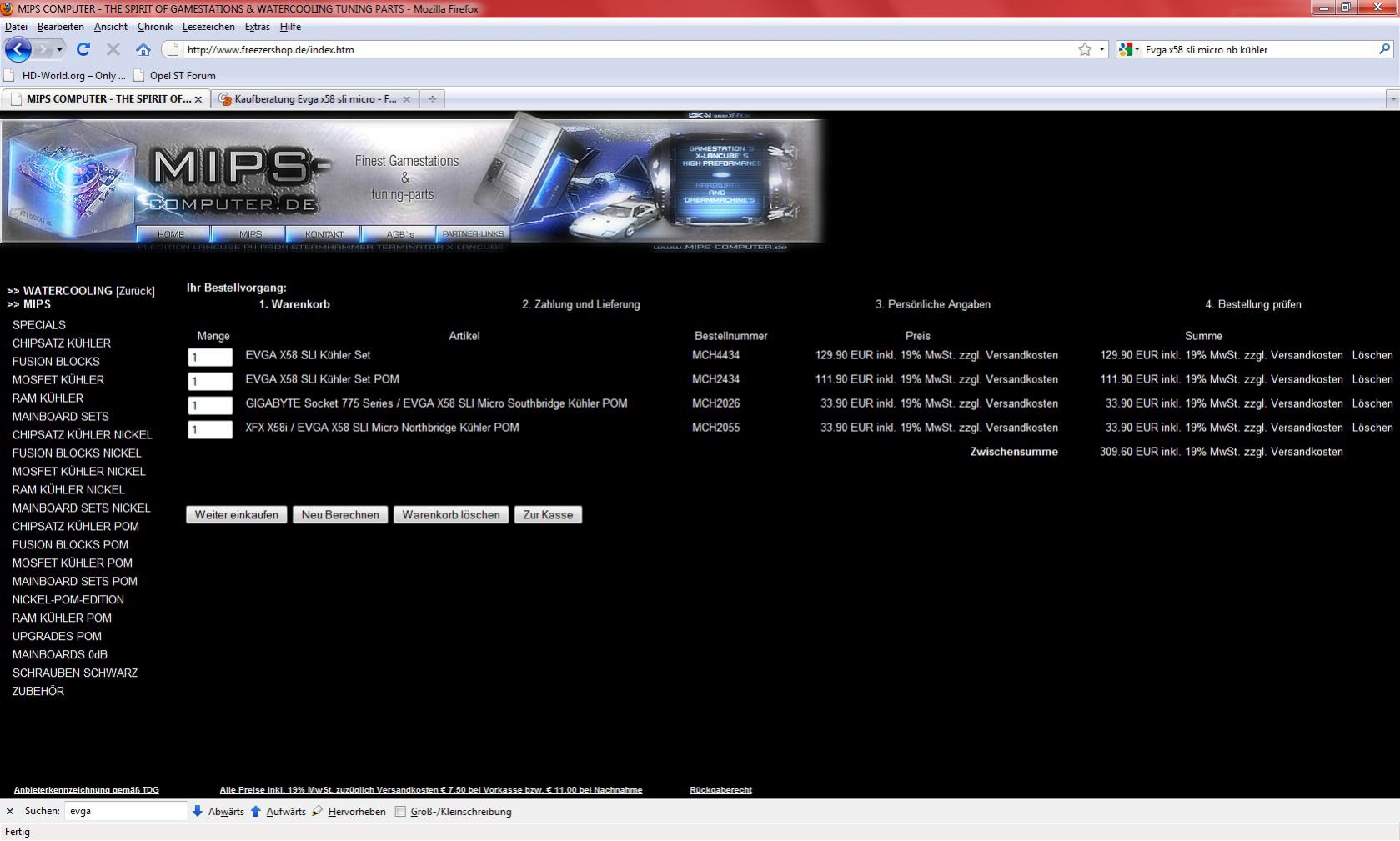Open the HD-World.org bookmark
The width and height of the screenshot is (1400, 841).
pos(65,75)
